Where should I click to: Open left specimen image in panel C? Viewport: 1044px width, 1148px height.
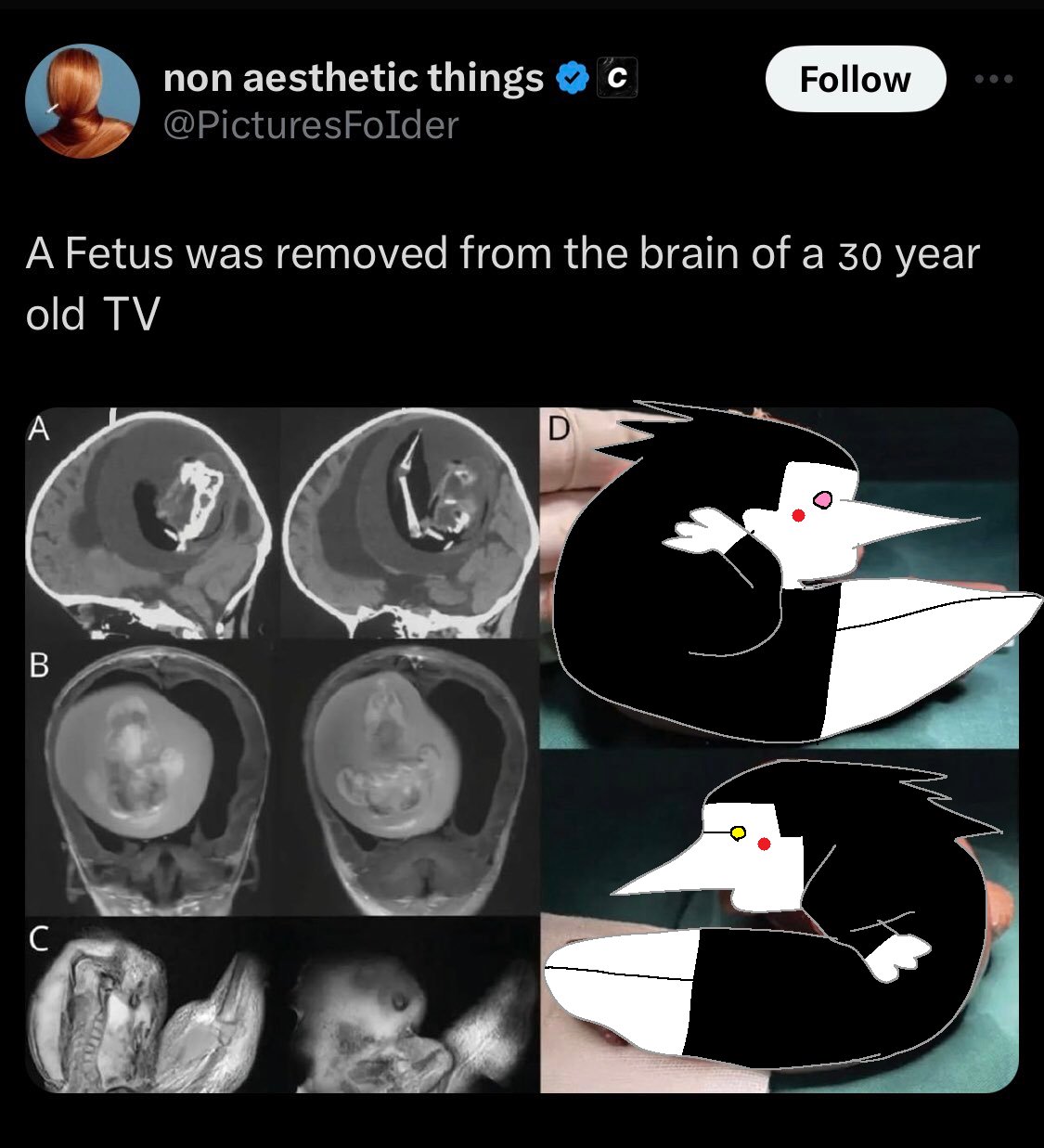[x=153, y=1005]
